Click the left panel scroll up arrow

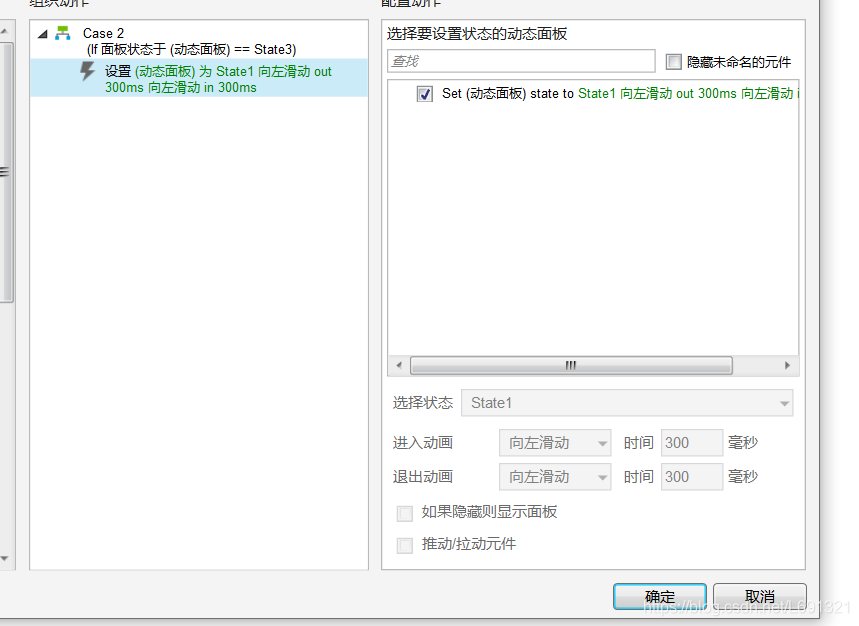[x=5, y=31]
